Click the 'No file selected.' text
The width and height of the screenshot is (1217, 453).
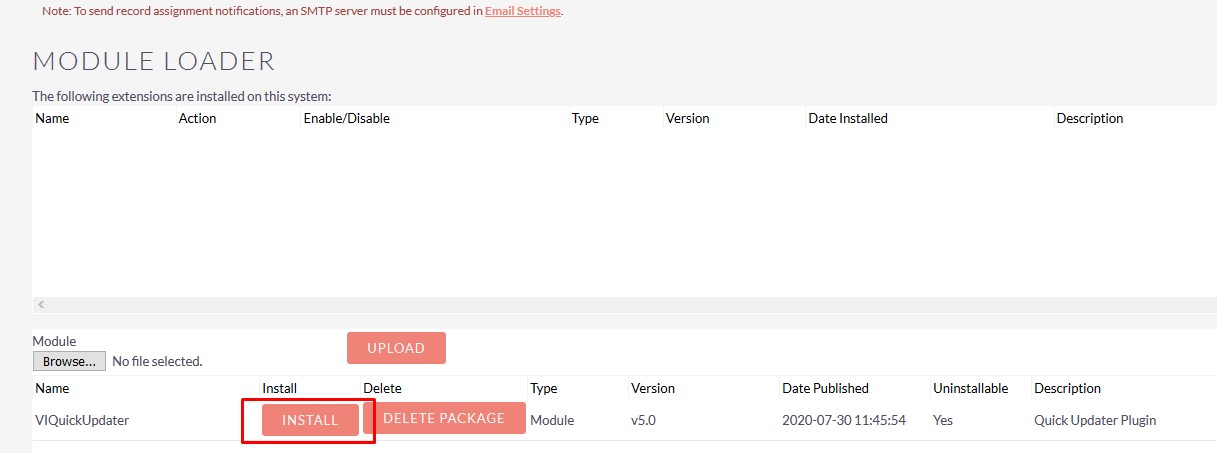(x=157, y=361)
